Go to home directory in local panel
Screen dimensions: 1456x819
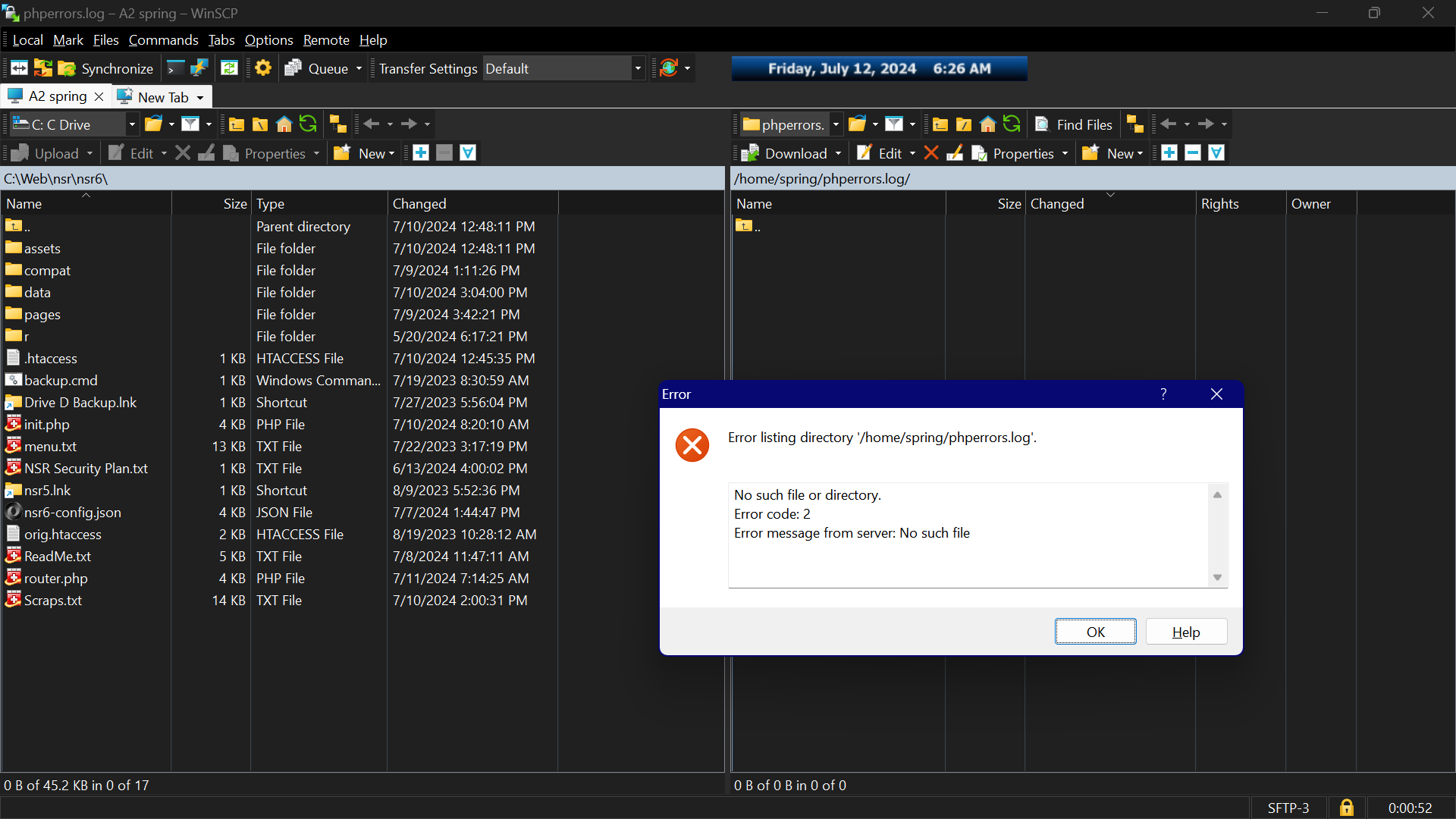pyautogui.click(x=284, y=124)
